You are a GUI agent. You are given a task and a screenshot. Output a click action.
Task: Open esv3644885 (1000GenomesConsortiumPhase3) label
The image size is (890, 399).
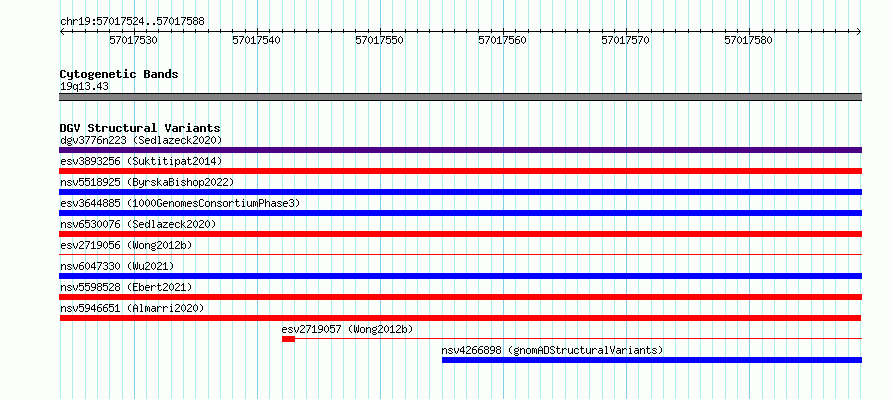click(180, 203)
